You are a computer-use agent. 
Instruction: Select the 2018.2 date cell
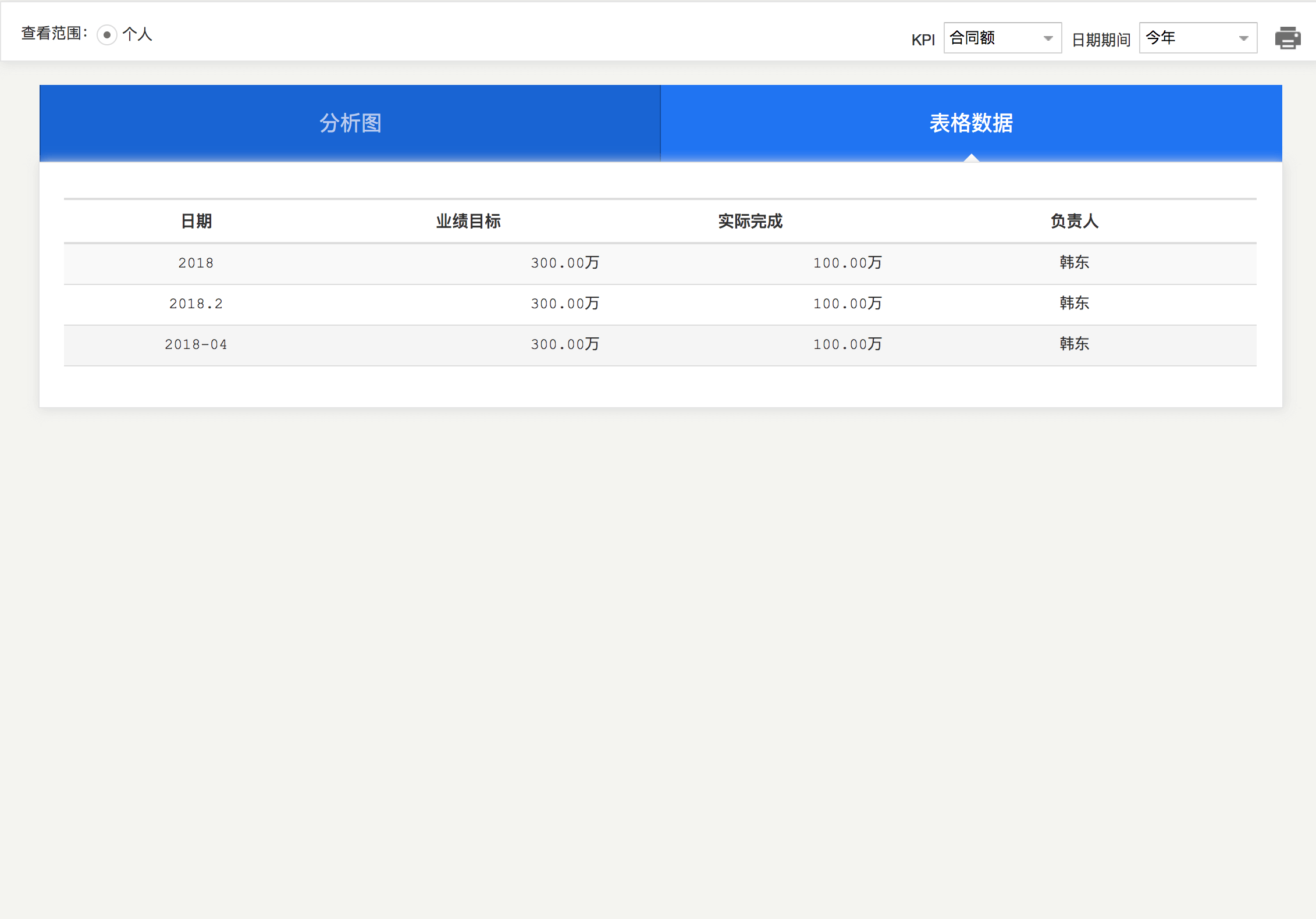[x=196, y=304]
